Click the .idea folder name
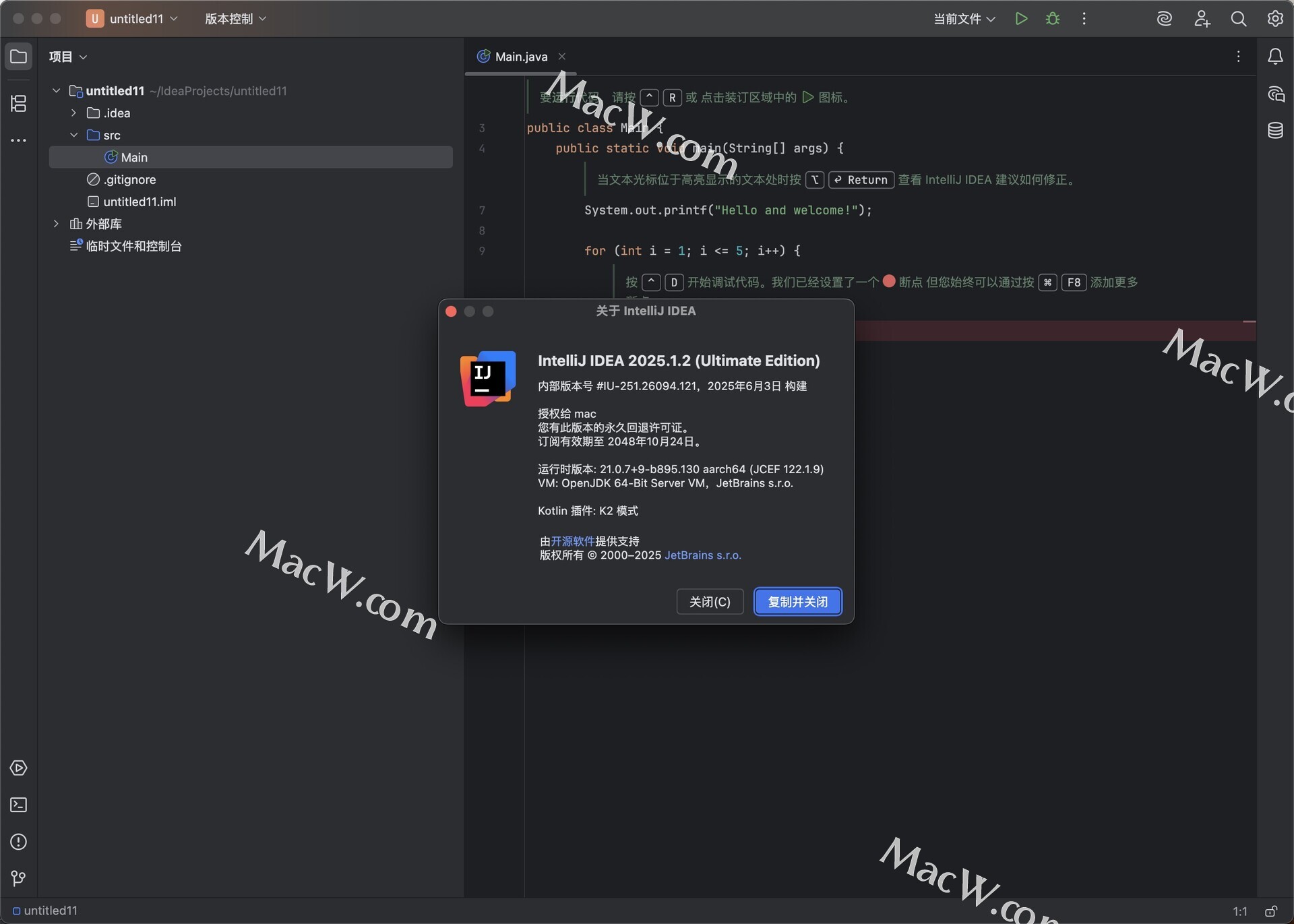 click(x=117, y=113)
